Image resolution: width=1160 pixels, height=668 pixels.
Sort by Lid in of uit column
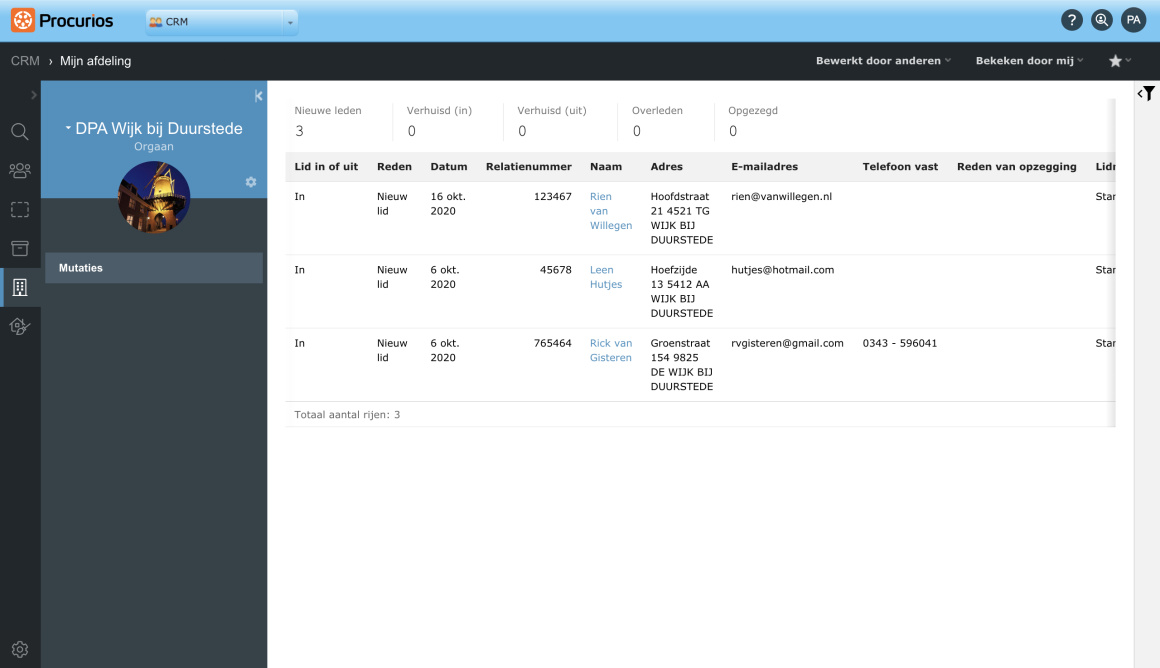click(x=326, y=166)
